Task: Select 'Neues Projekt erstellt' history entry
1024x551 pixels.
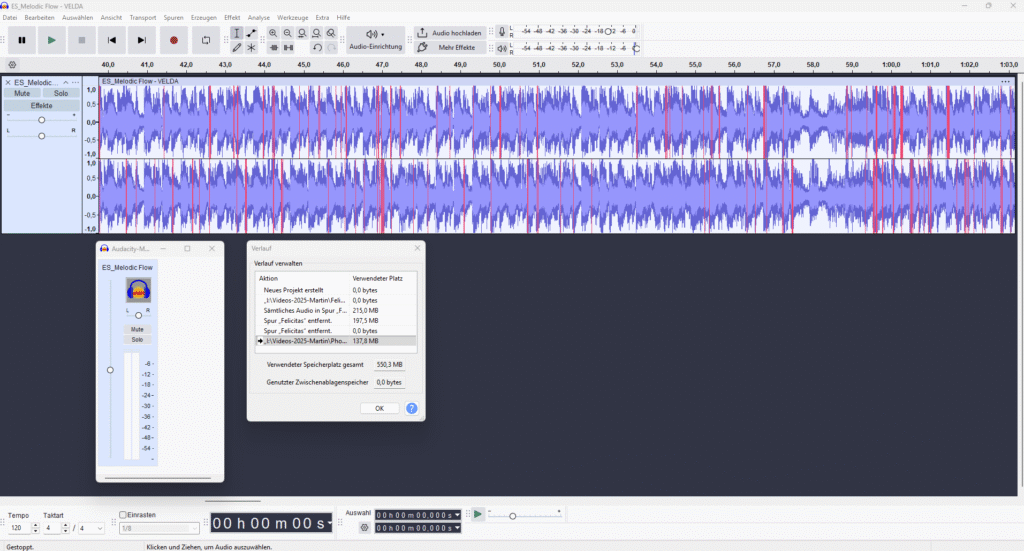Action: point(336,290)
